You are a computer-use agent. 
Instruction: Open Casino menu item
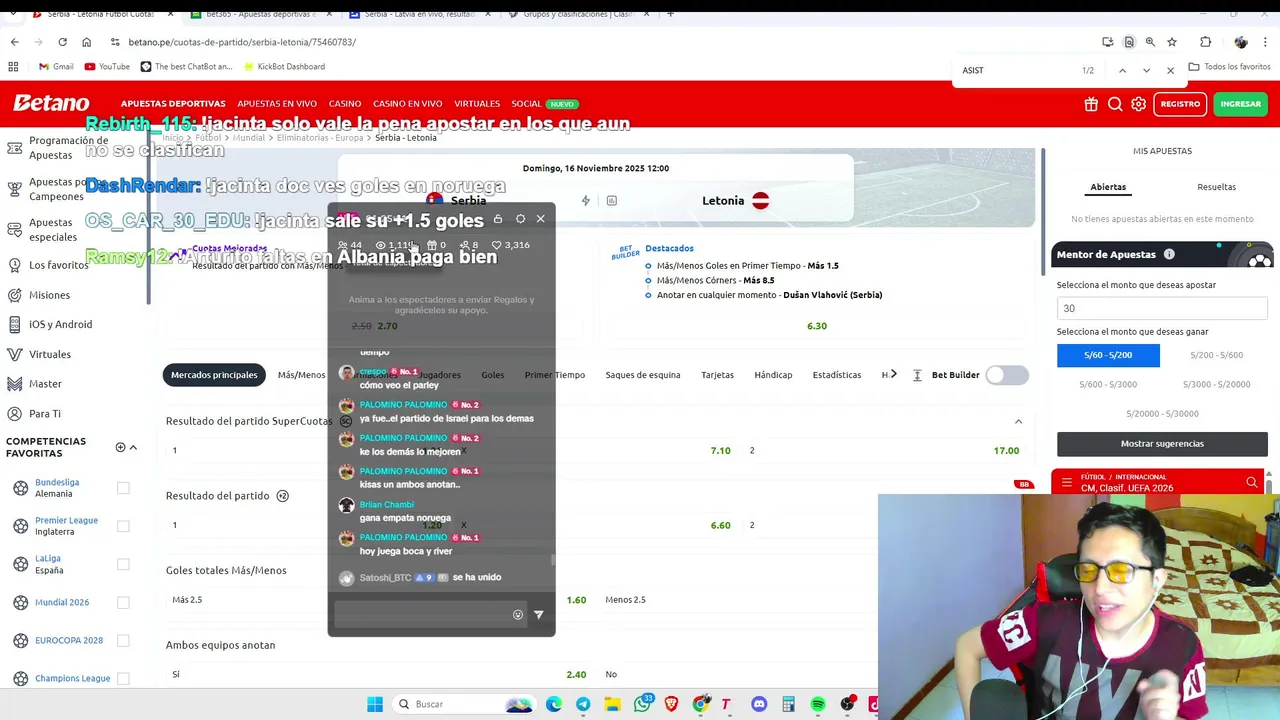point(345,104)
